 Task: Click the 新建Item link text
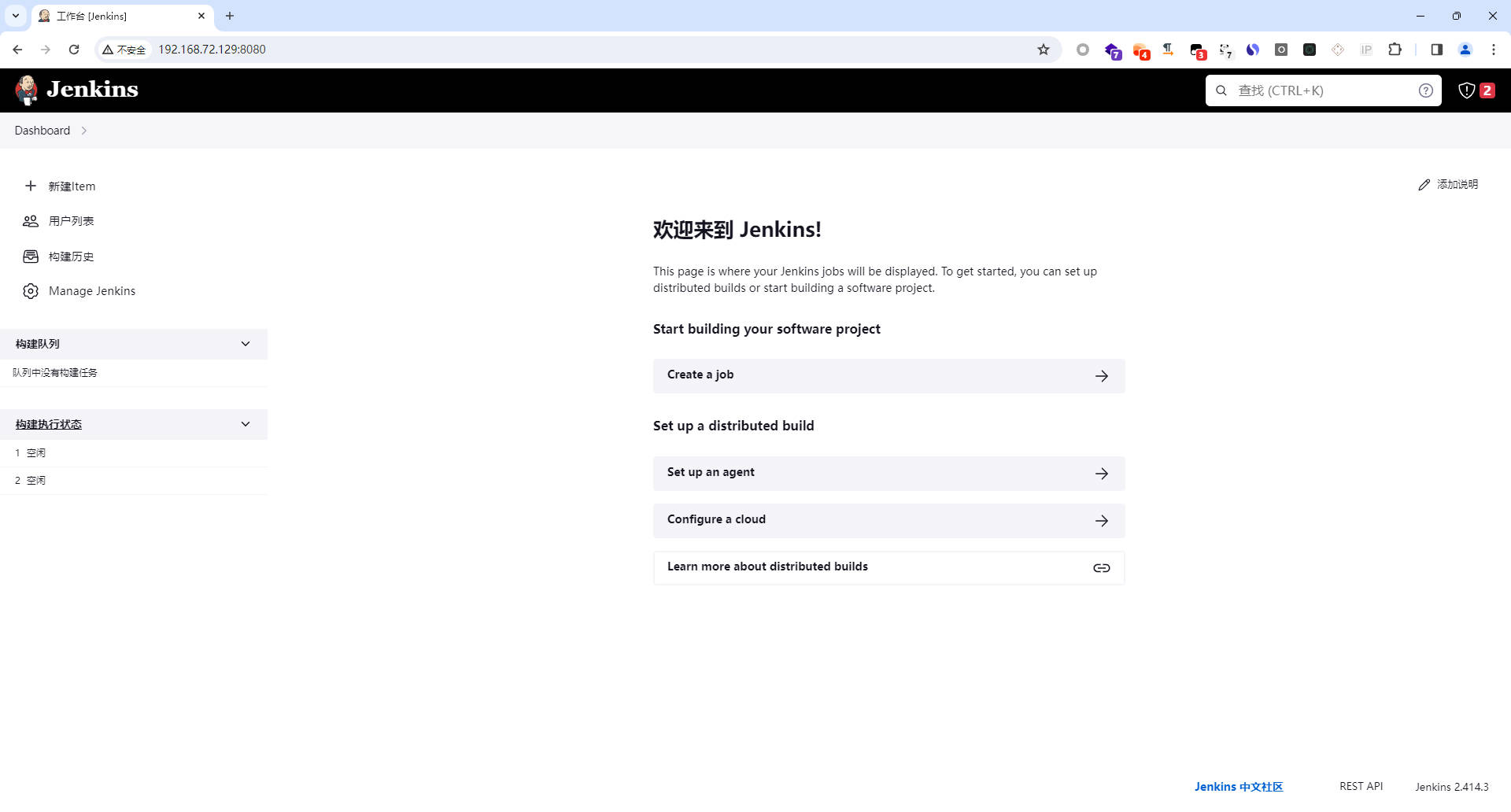pyautogui.click(x=72, y=186)
